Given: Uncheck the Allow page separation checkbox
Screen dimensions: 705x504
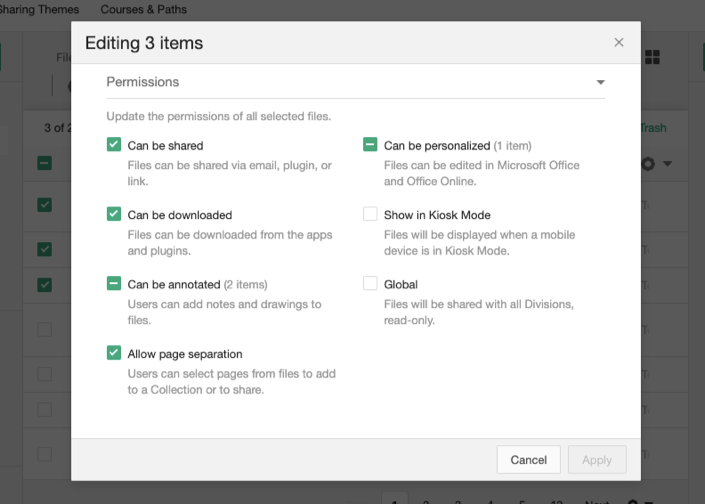Looking at the screenshot, I should [x=114, y=353].
